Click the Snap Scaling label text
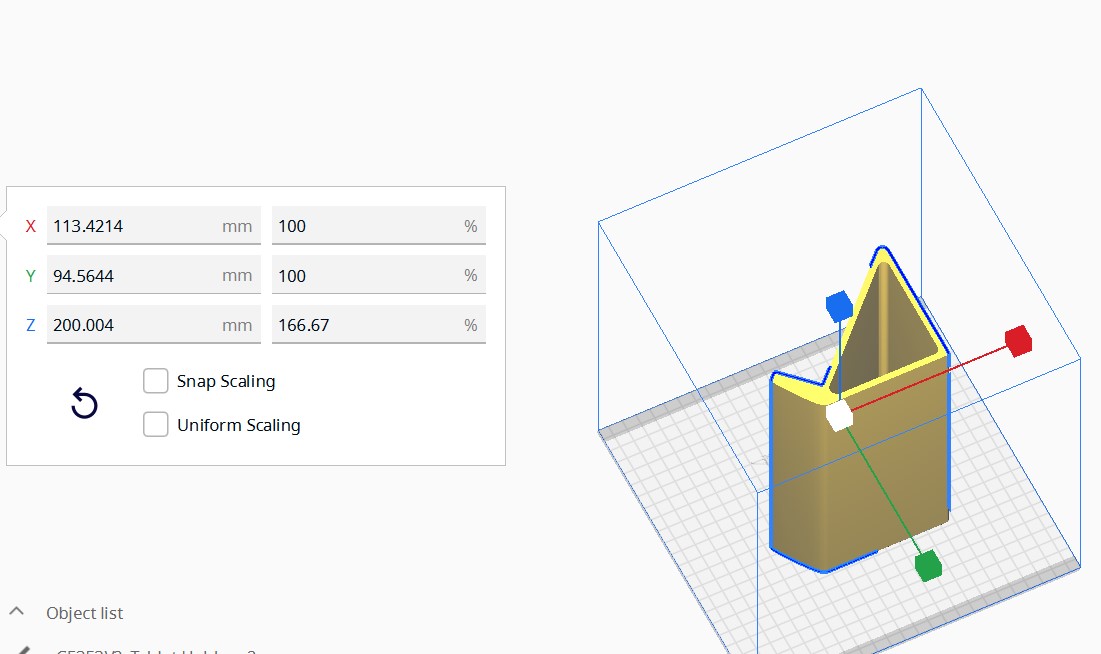Screen dimensions: 1101x654 click(x=226, y=381)
